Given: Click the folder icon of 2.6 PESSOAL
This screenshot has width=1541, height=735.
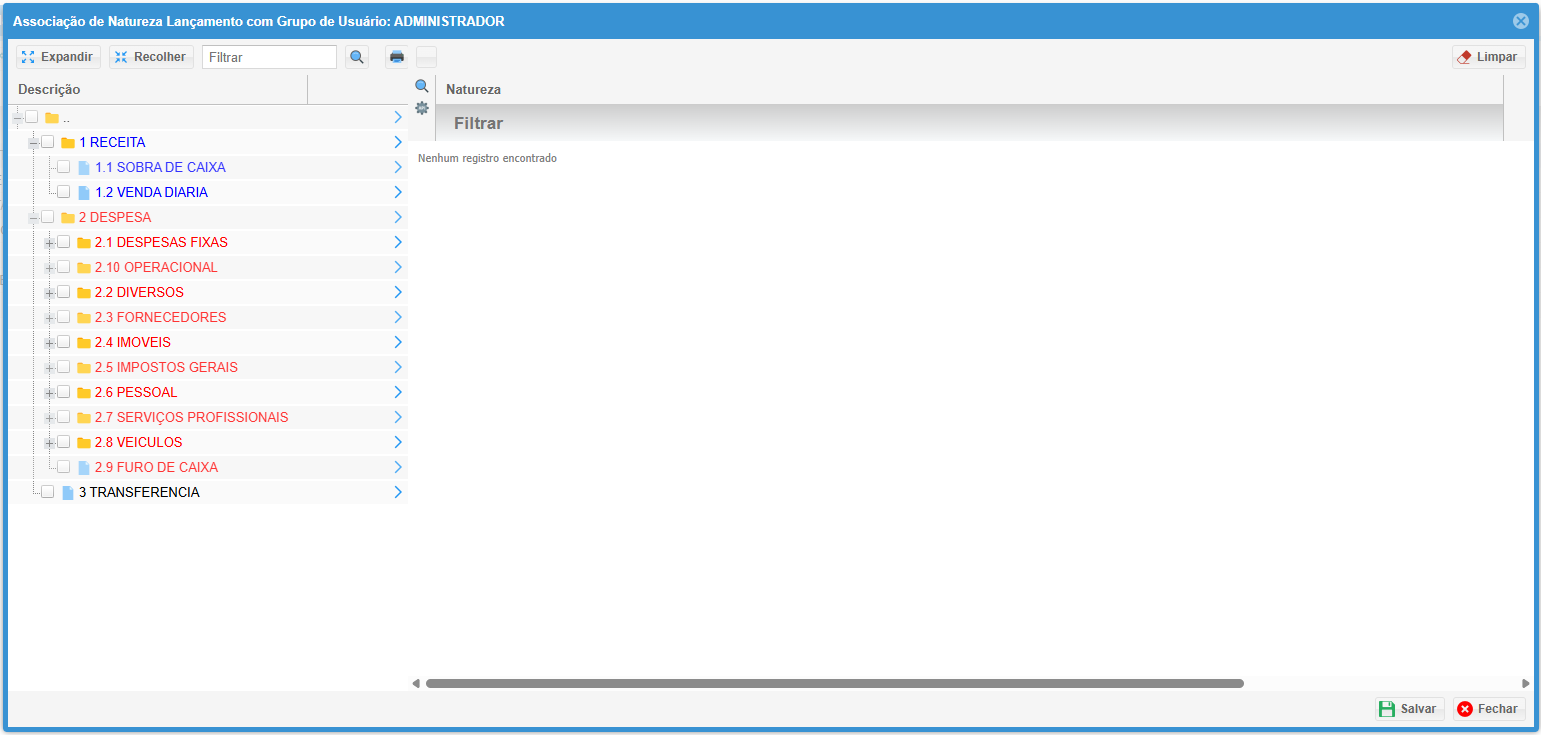Looking at the screenshot, I should [x=84, y=393].
